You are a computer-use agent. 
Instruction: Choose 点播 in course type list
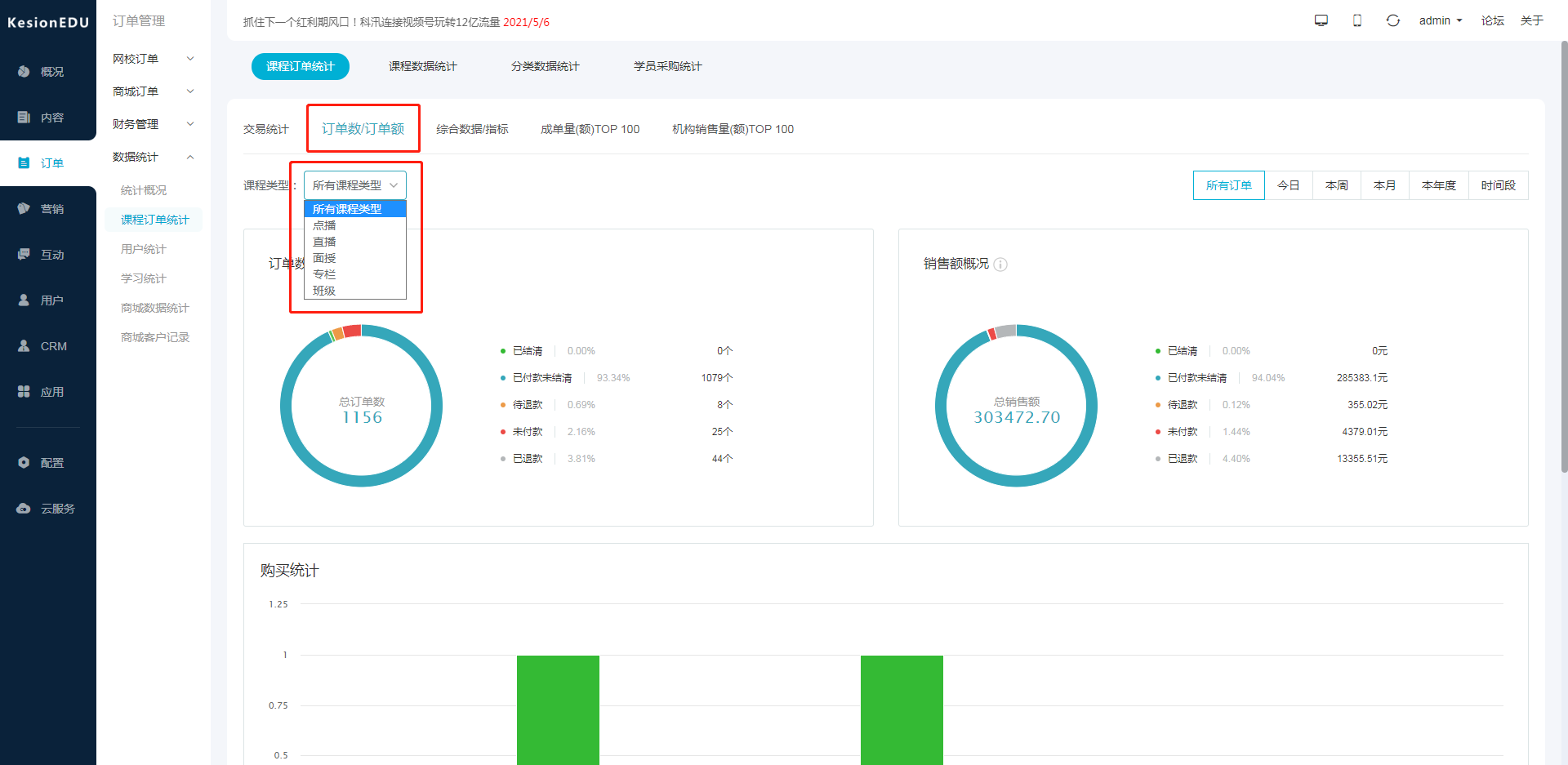[355, 225]
